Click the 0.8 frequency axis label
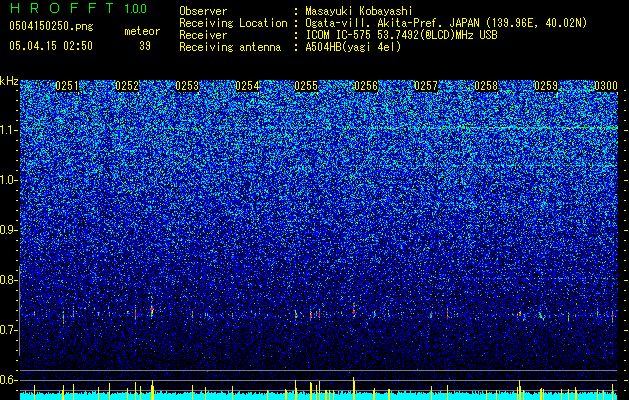Screen dimensions: 629x400 8,280
